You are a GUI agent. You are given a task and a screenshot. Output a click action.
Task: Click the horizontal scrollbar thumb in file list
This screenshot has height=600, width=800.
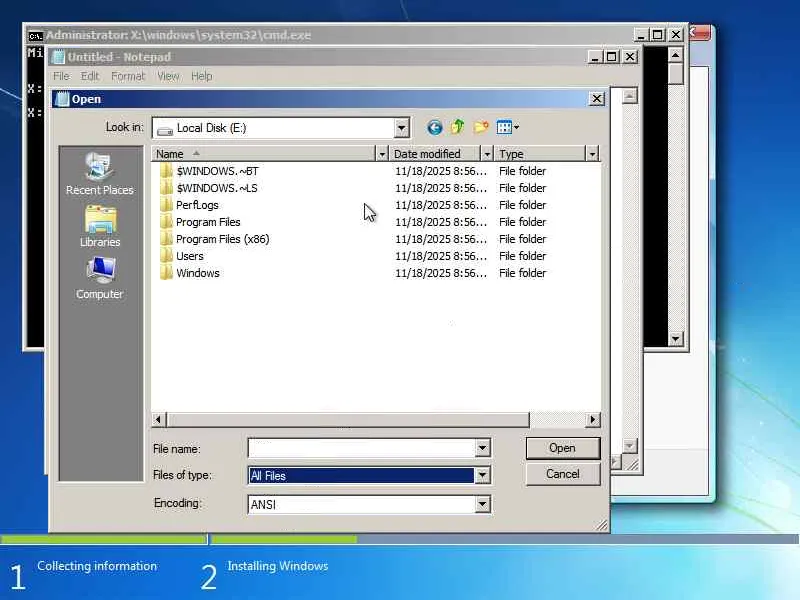click(347, 419)
